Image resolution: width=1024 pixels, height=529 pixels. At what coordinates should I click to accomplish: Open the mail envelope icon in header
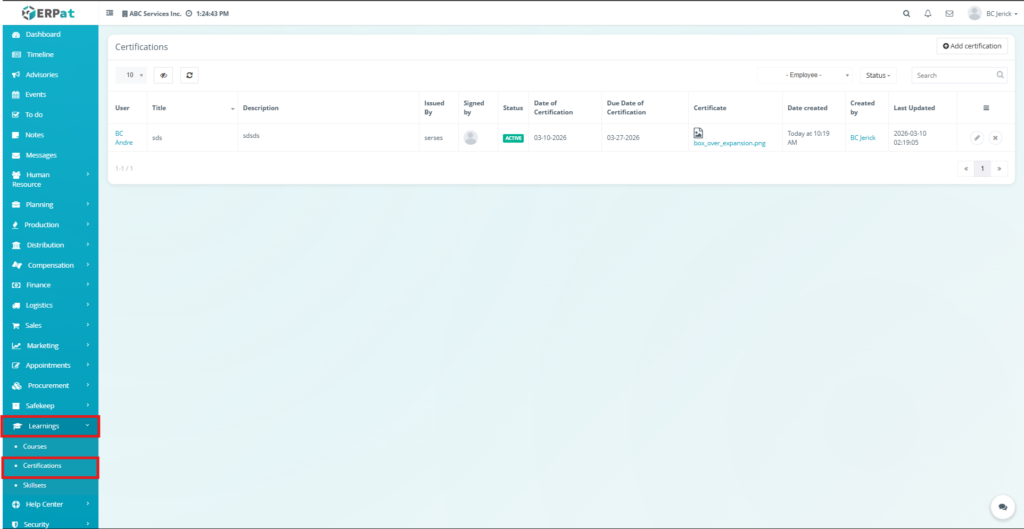coord(949,14)
